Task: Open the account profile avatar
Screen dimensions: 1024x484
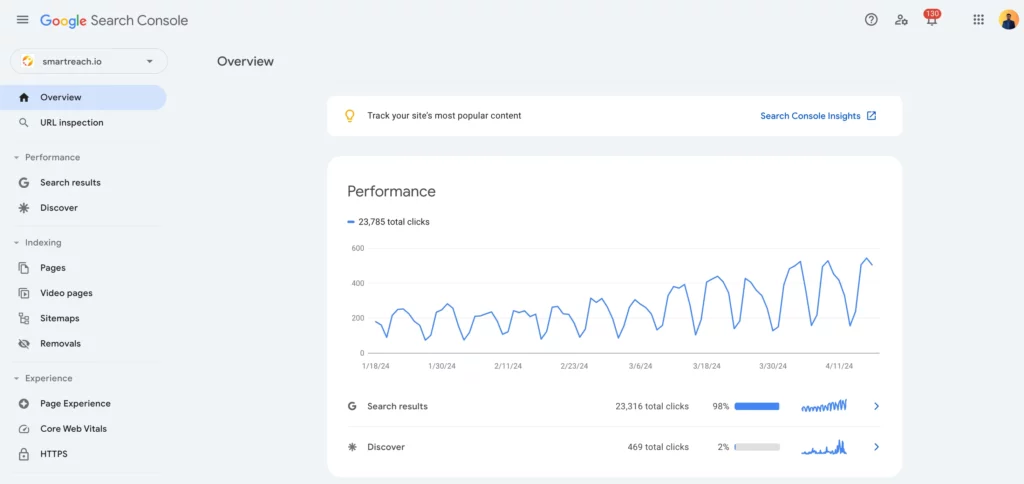Action: point(1008,20)
